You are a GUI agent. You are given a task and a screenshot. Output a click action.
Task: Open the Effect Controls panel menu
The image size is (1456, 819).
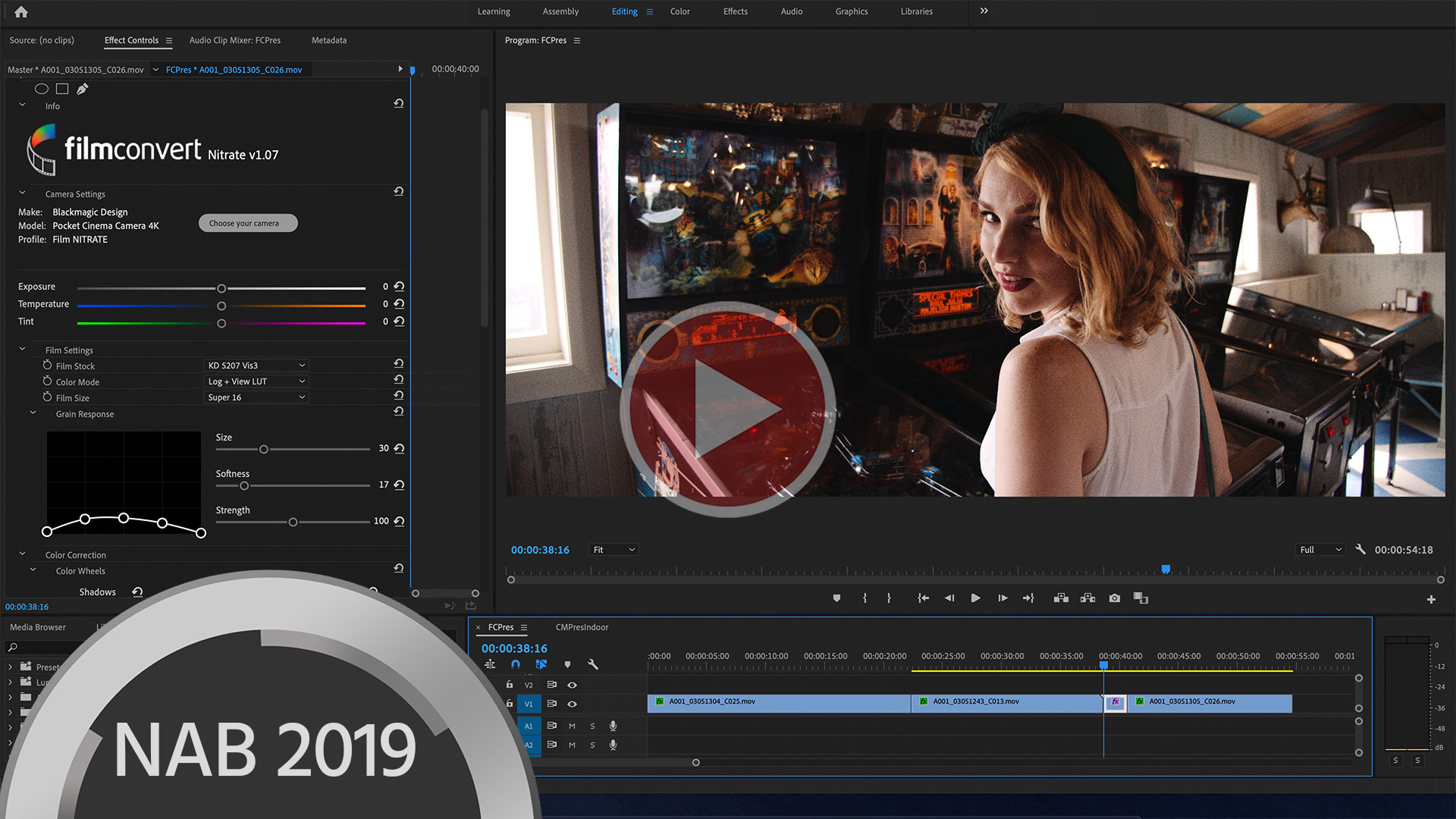point(169,41)
